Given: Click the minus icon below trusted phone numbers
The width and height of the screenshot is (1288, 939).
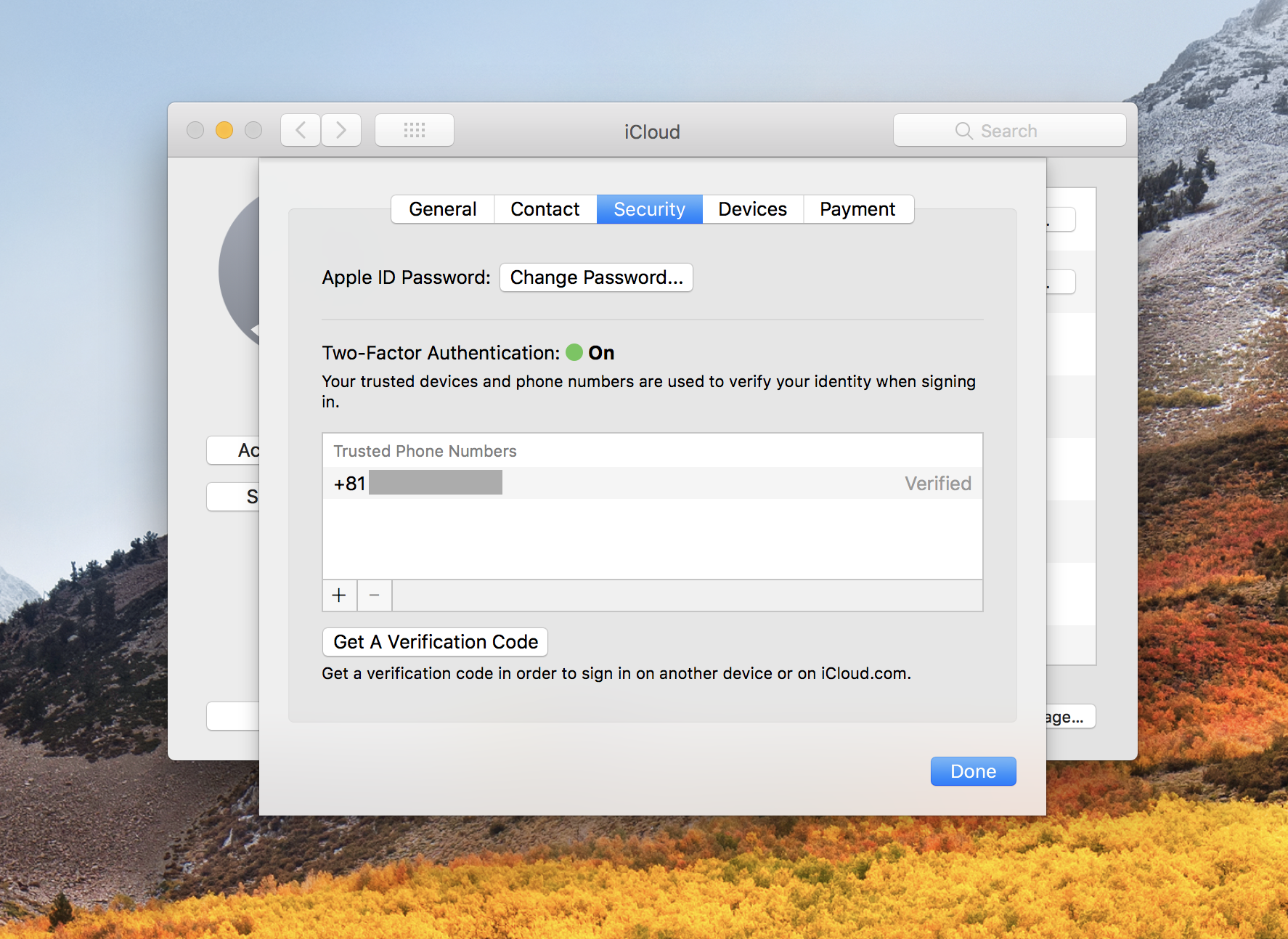Looking at the screenshot, I should (374, 595).
